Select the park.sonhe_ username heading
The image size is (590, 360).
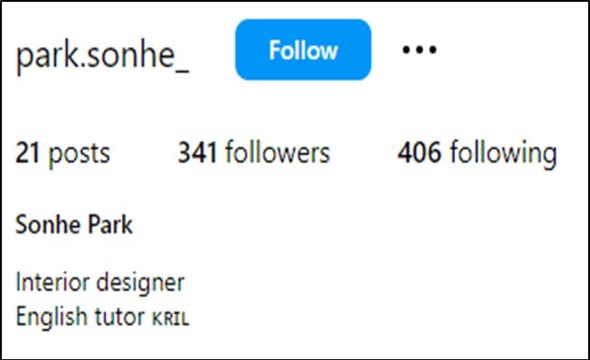[x=102, y=56]
